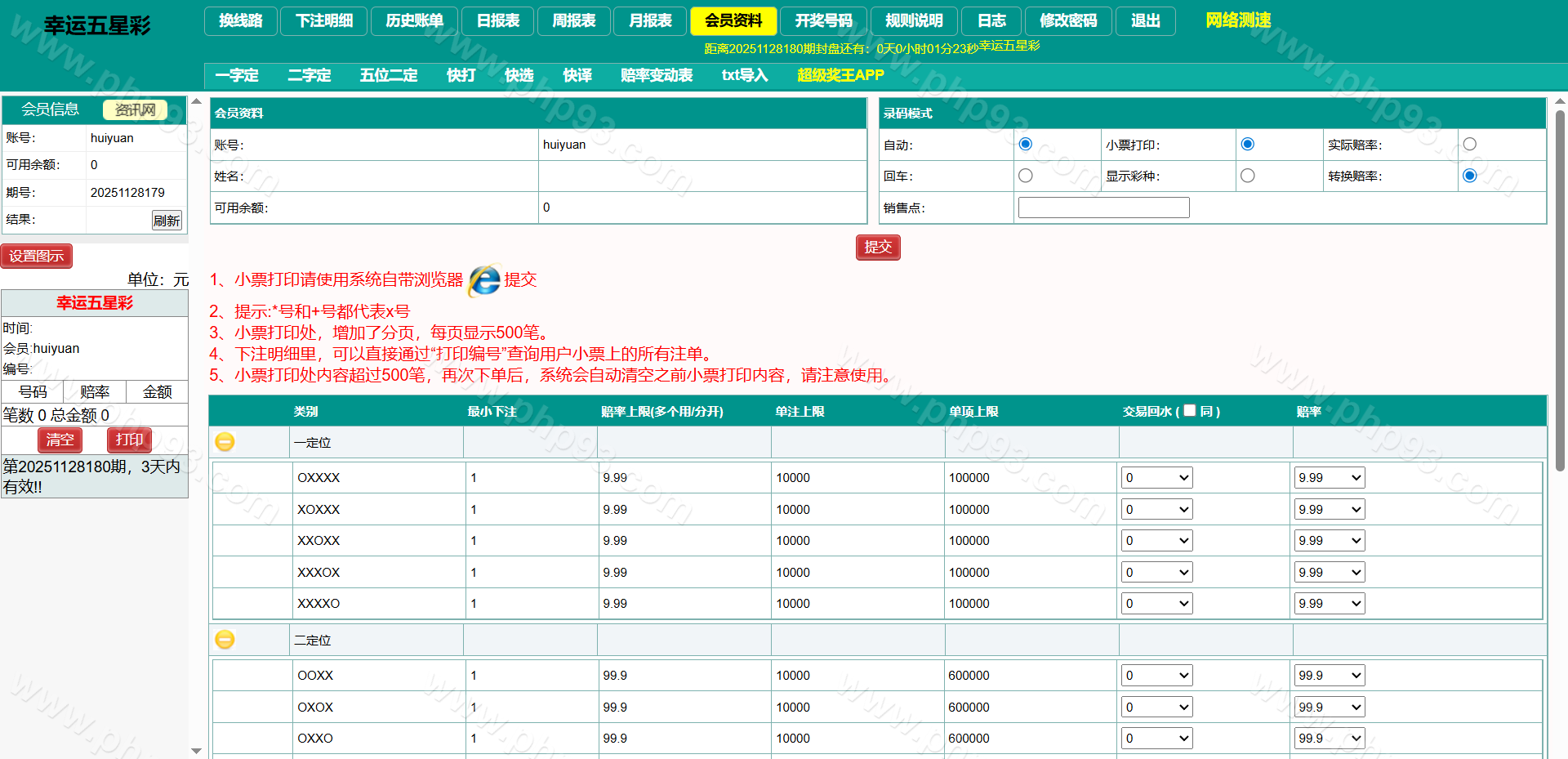Switch to the 快打 sub-tab
1568x759 pixels.
pyautogui.click(x=461, y=75)
